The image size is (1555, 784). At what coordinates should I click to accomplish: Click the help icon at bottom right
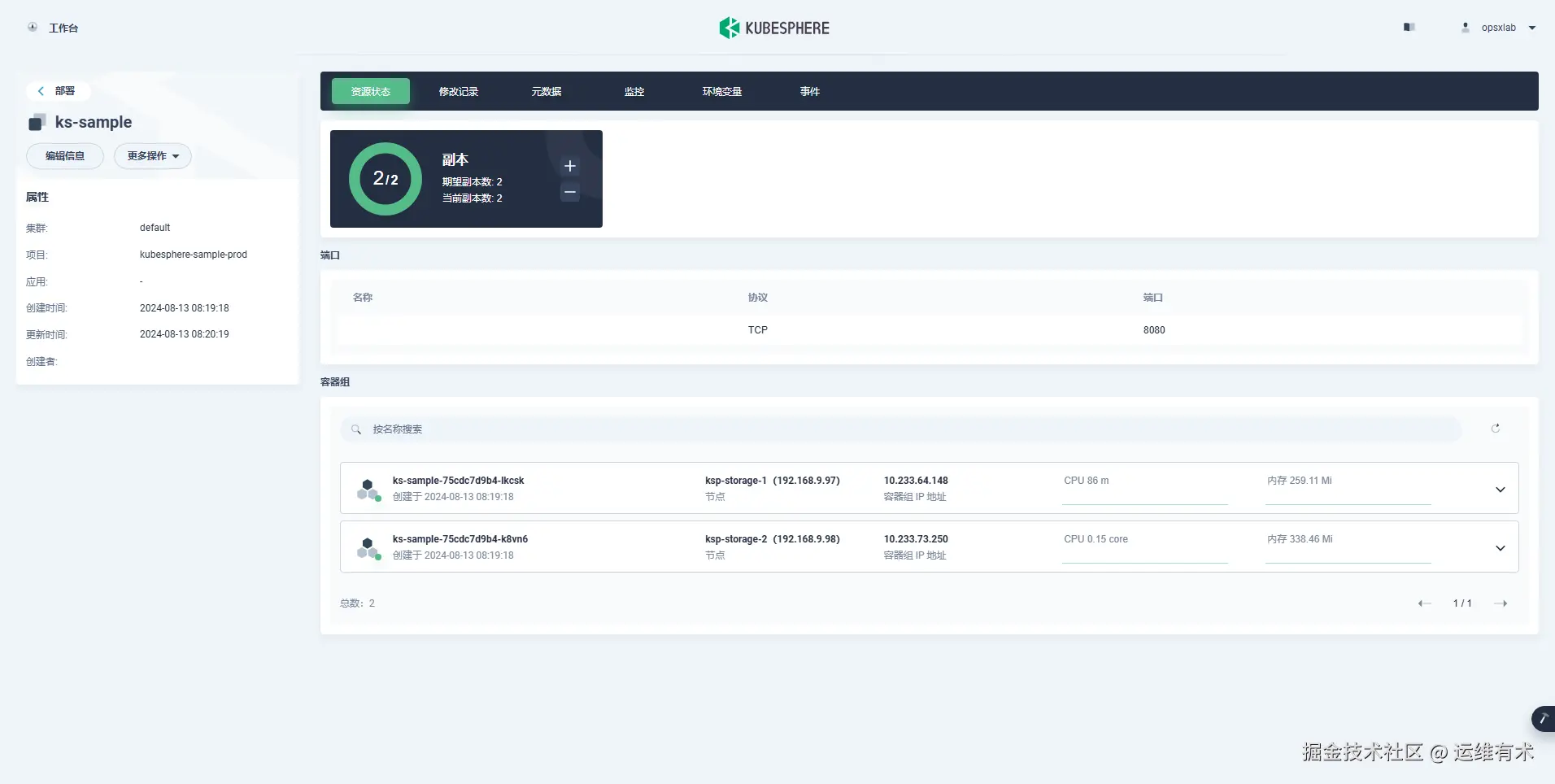tap(1543, 719)
